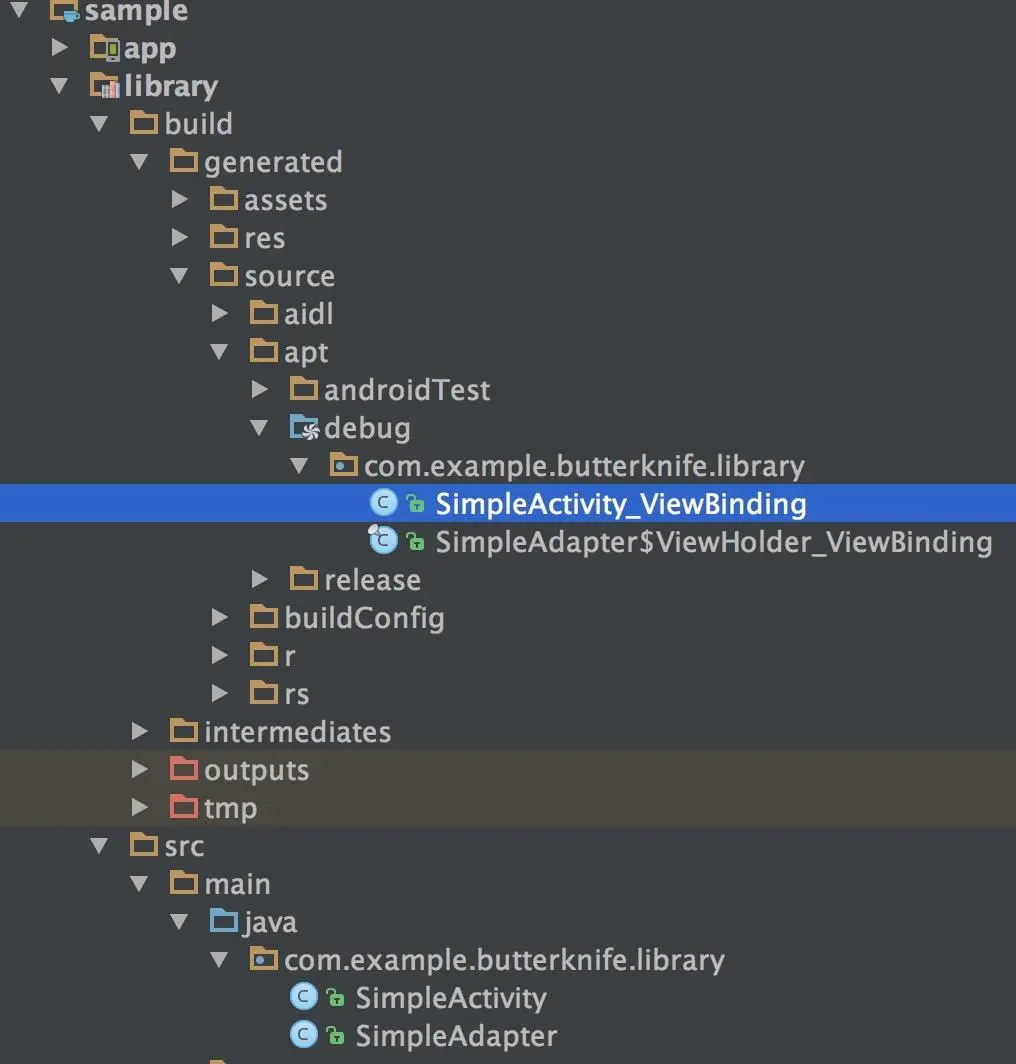Click the SimpleAdapter class icon in src
The image size is (1016, 1064).
[303, 1035]
